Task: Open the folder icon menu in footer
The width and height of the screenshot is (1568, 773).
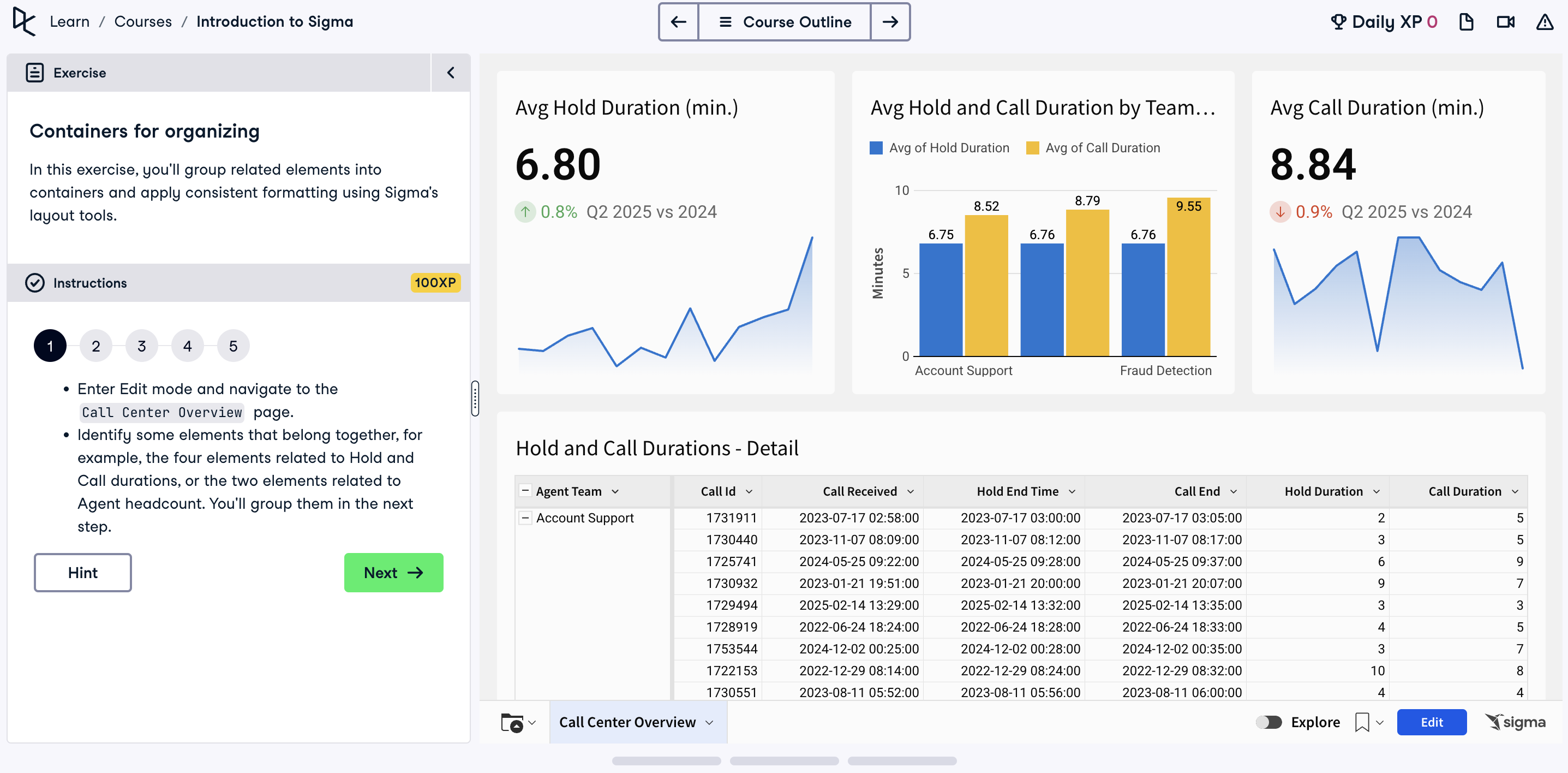Action: 512,722
